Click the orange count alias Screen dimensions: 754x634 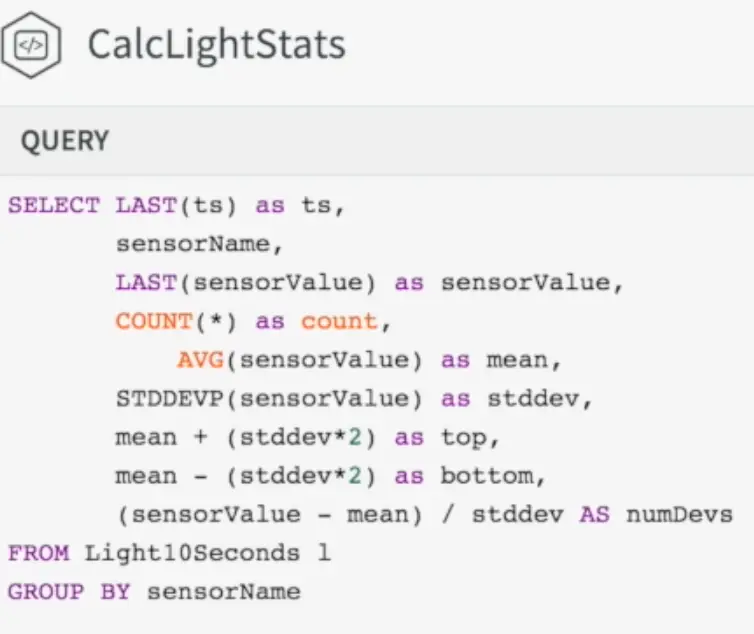click(339, 322)
